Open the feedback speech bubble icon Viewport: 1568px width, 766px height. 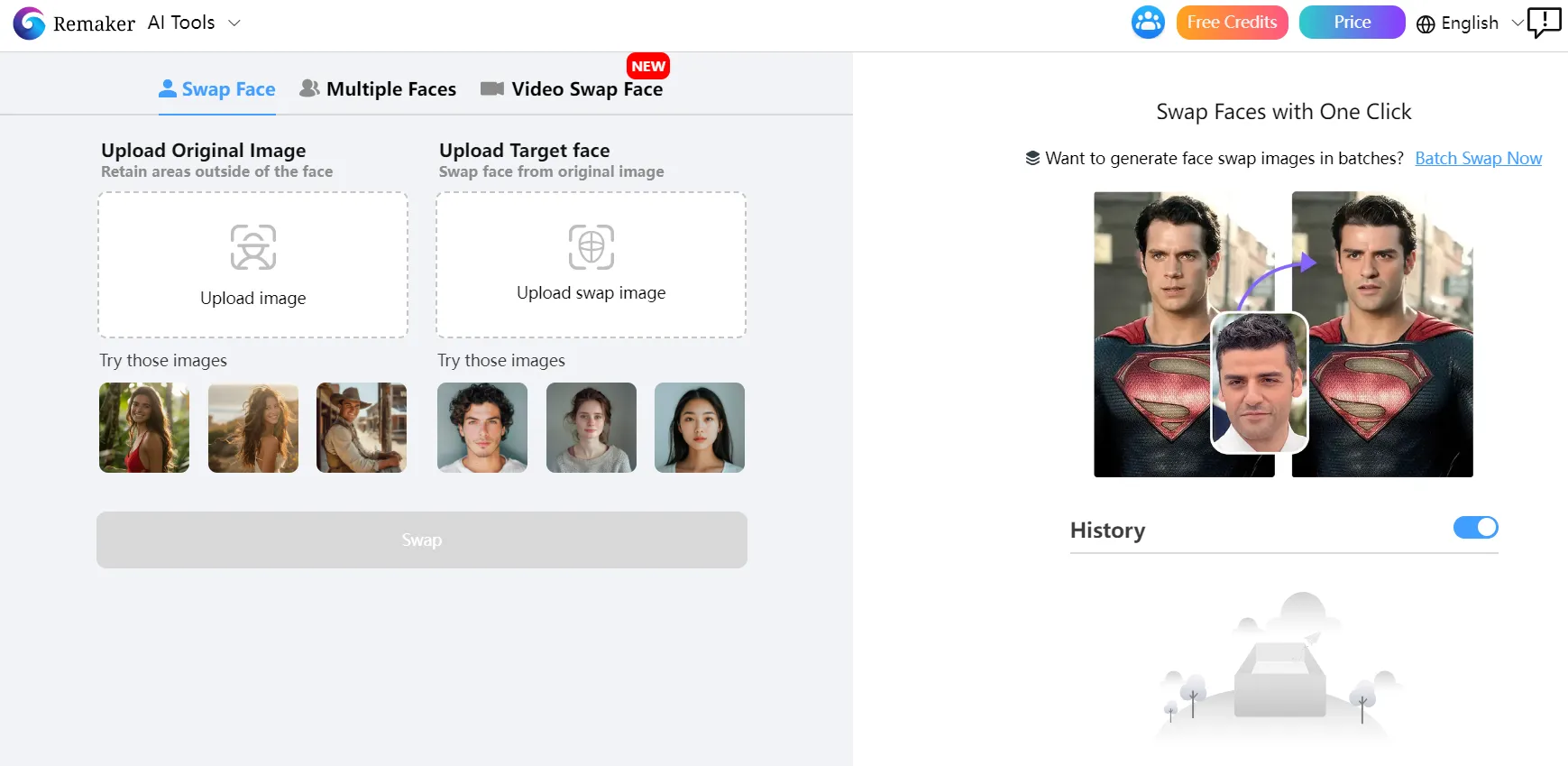1545,23
